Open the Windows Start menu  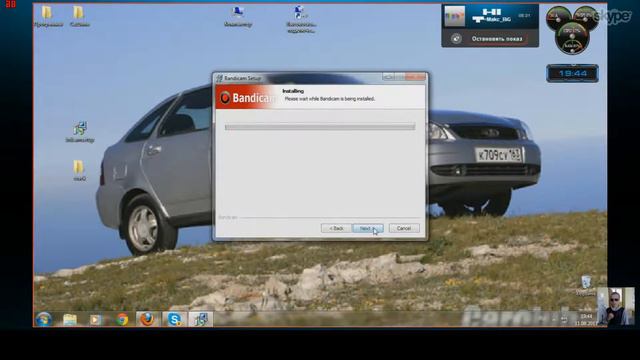coord(44,319)
